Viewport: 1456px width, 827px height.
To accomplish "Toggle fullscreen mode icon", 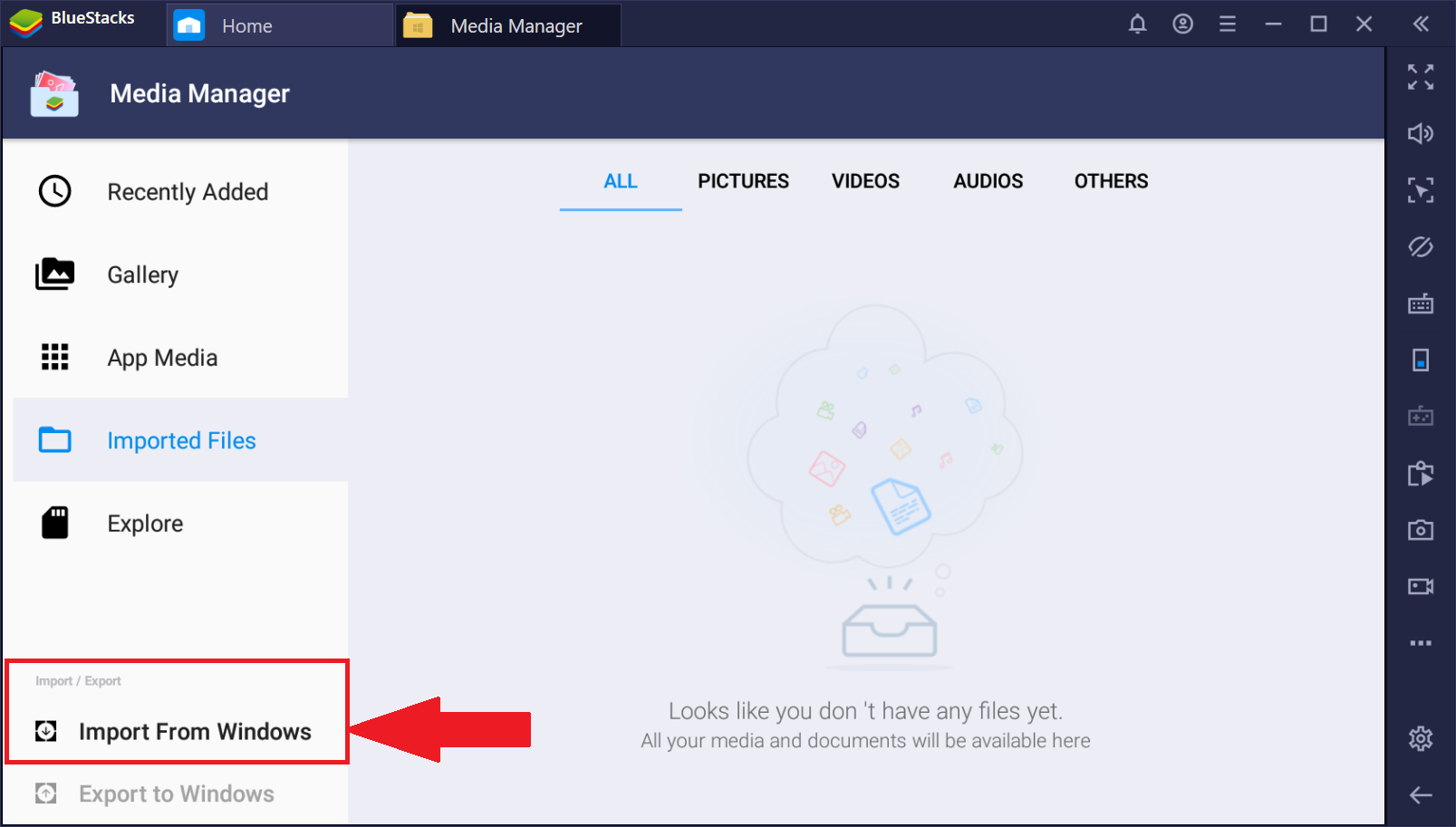I will pyautogui.click(x=1421, y=77).
